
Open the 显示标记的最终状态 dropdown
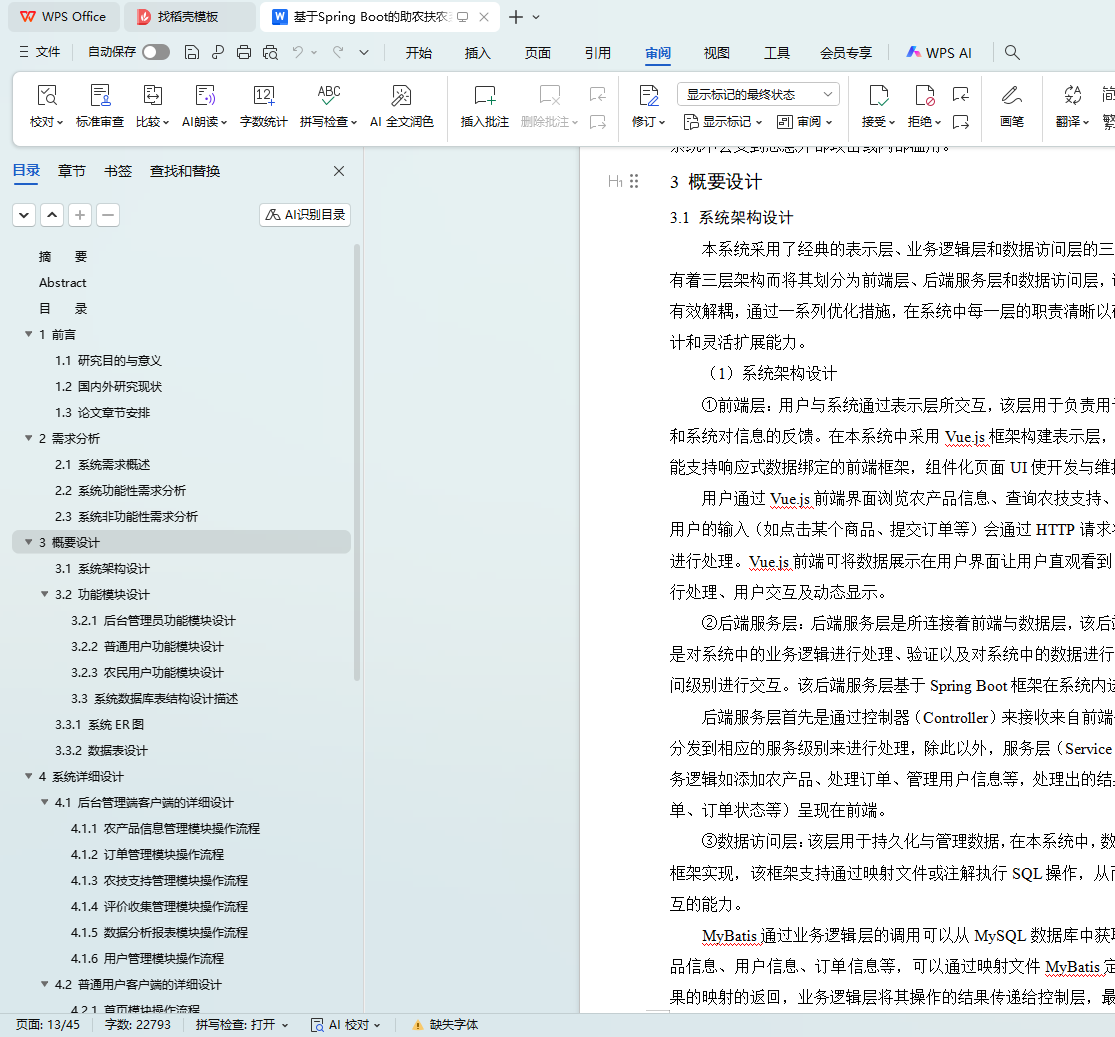click(x=758, y=94)
